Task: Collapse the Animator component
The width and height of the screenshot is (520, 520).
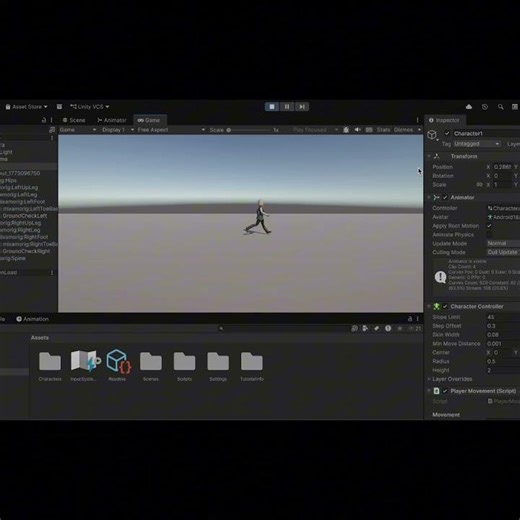Action: [x=429, y=197]
